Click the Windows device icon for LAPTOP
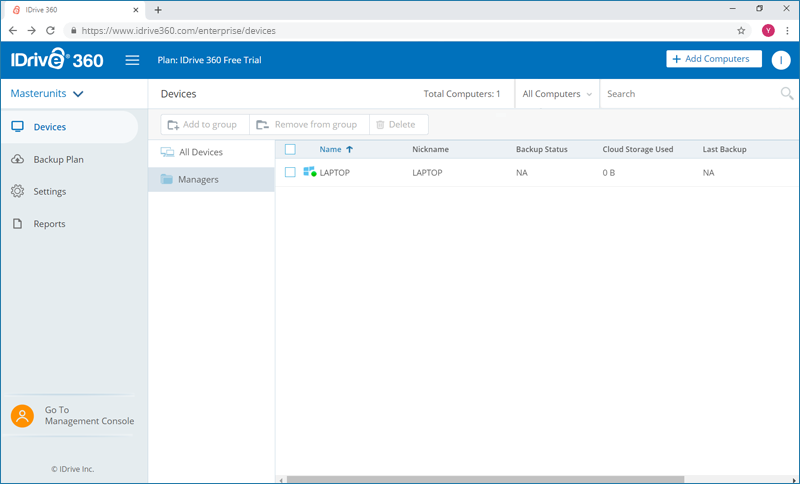The width and height of the screenshot is (800, 484). pos(309,172)
